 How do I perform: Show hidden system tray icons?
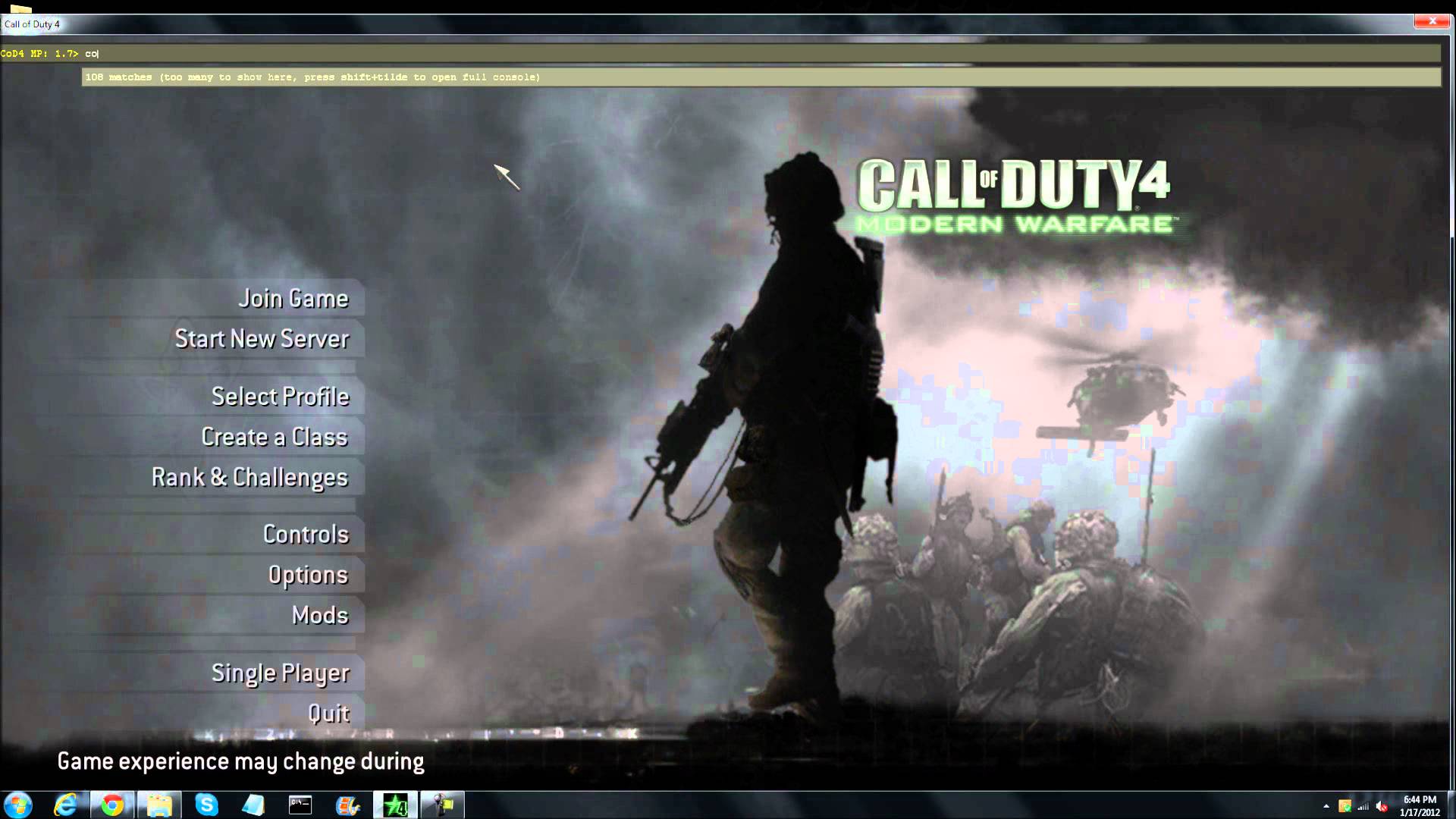1326,806
